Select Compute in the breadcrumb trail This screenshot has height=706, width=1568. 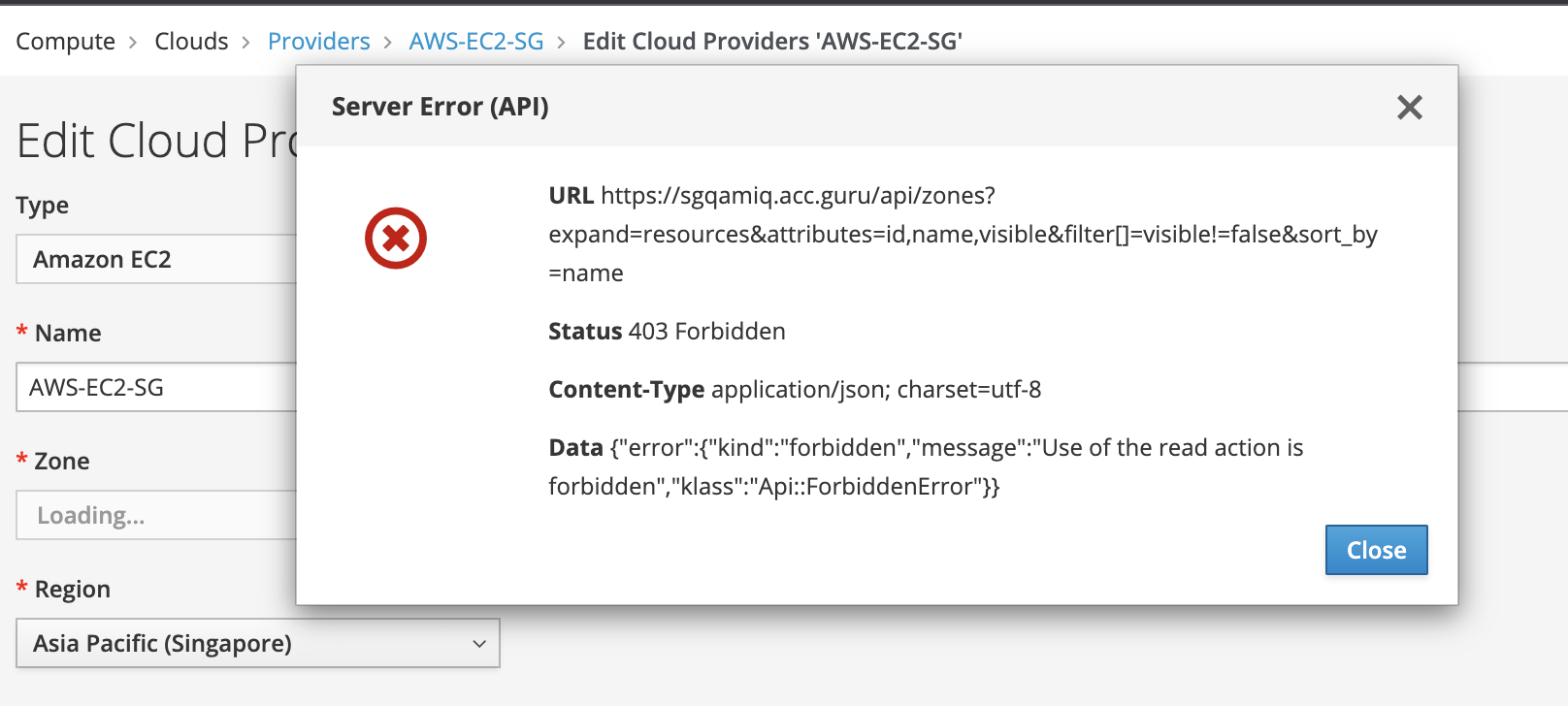65,42
